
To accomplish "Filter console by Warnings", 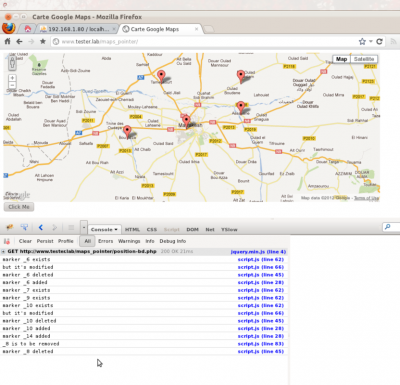I will [x=129, y=241].
